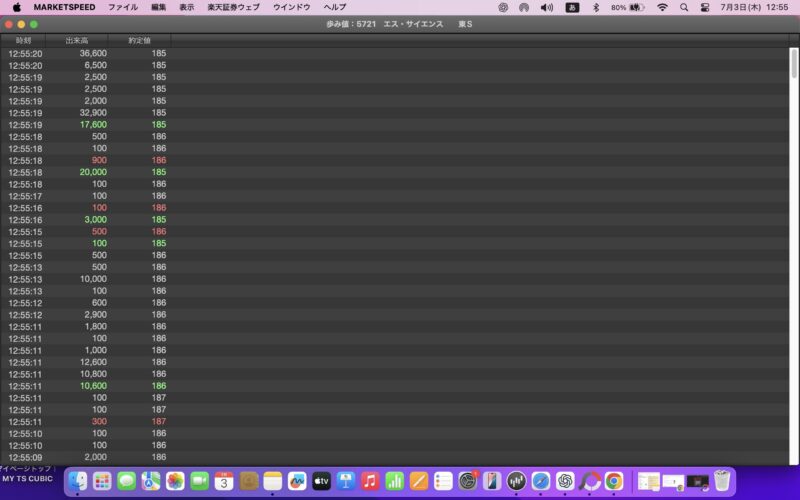Open iPhone Mirroring in the dock
The height and width of the screenshot is (500, 800).
tap(492, 481)
